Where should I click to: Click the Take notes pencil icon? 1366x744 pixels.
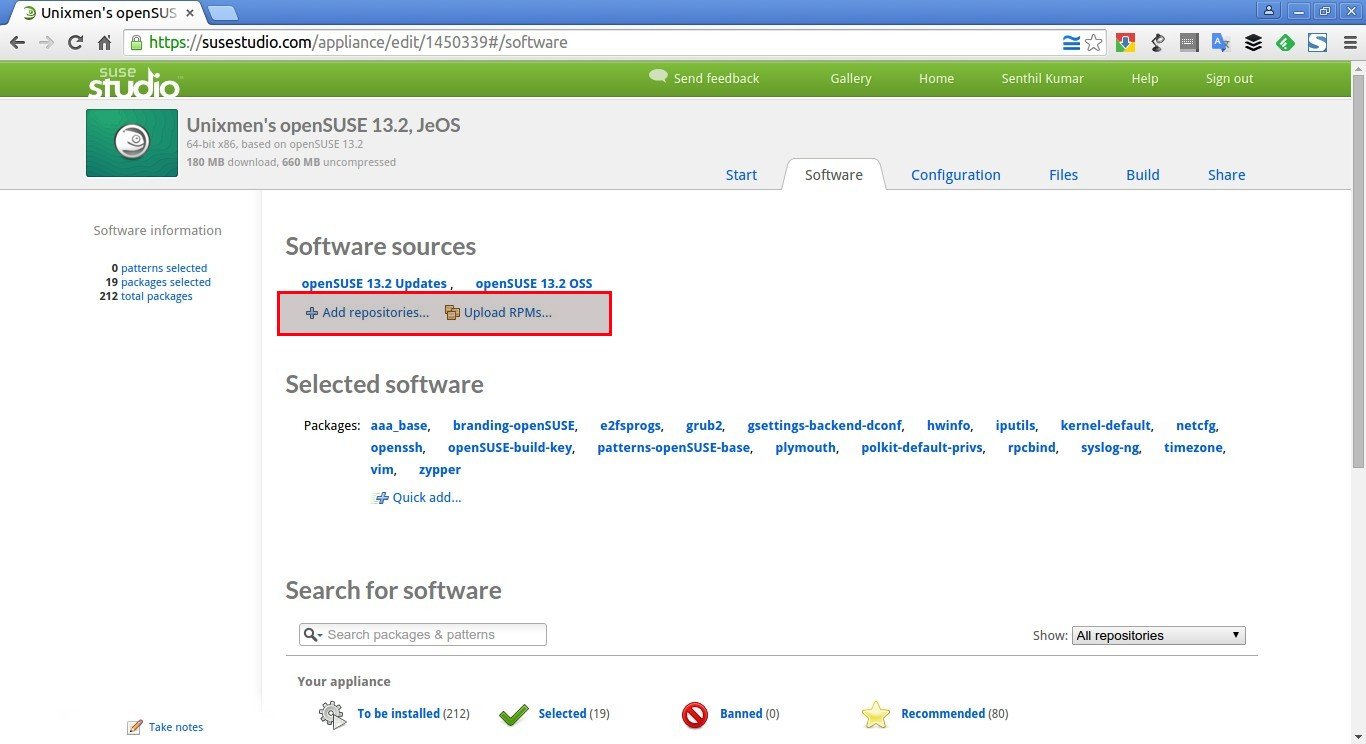point(135,727)
